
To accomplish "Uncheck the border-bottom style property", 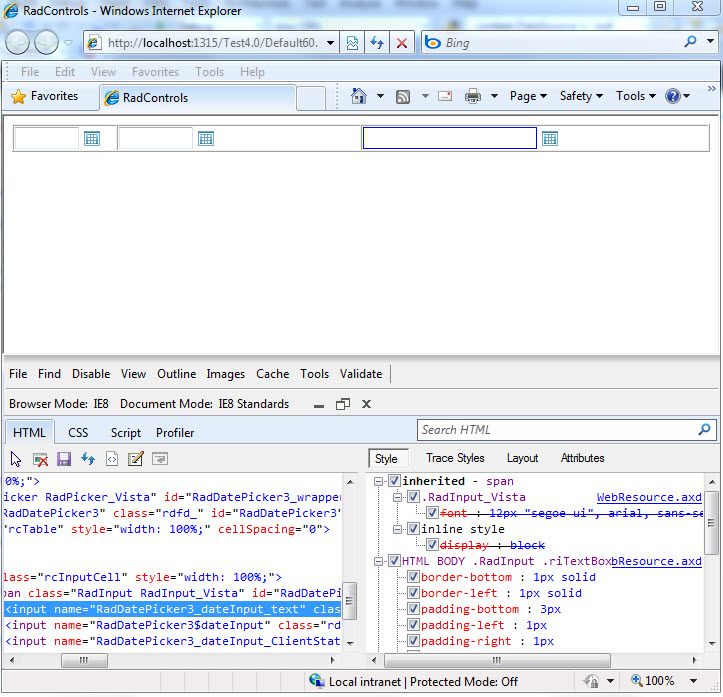I will (x=413, y=577).
